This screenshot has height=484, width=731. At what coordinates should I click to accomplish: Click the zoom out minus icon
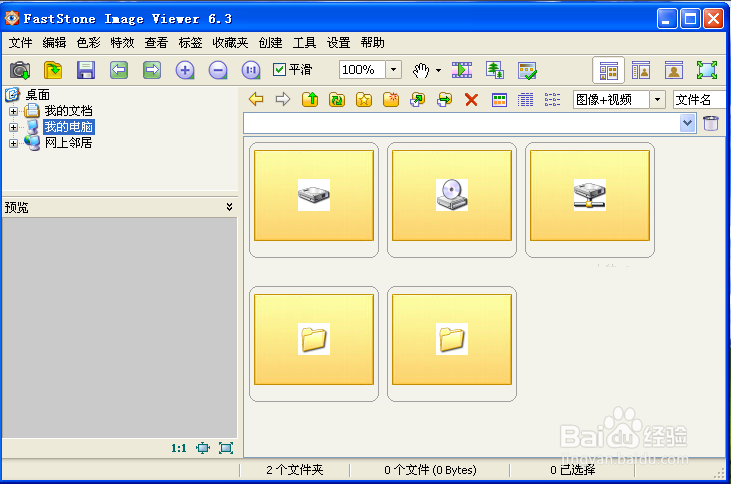(218, 70)
